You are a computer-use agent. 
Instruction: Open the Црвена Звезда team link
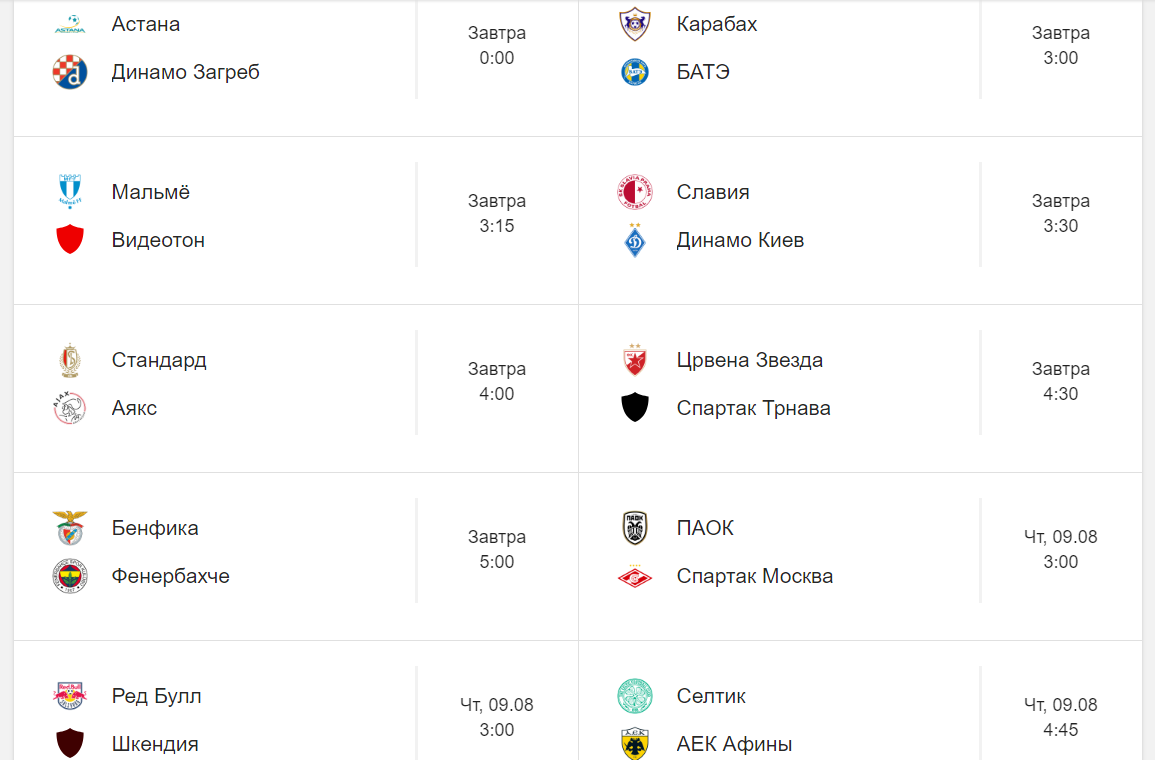tap(749, 360)
